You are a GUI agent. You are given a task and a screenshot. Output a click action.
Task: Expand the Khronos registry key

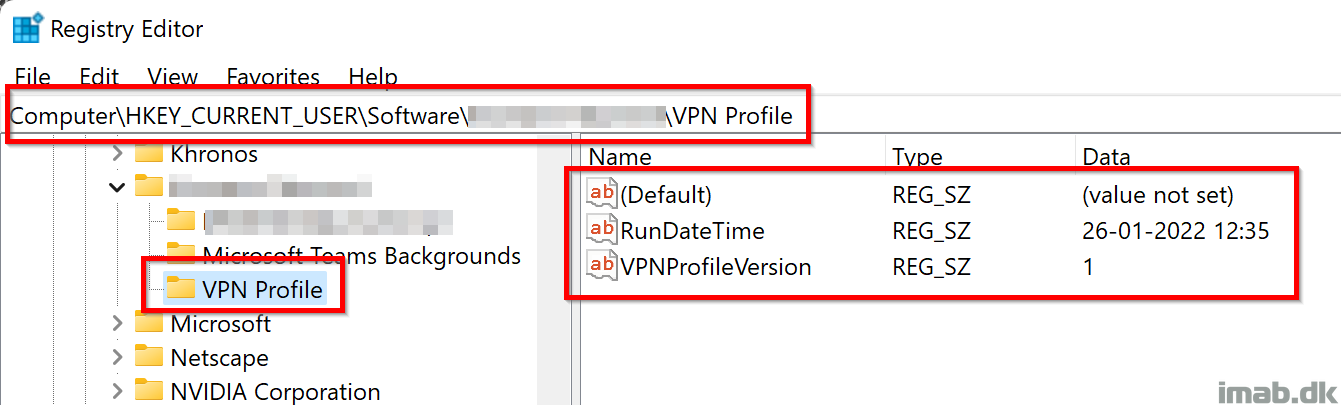pyautogui.click(x=117, y=154)
